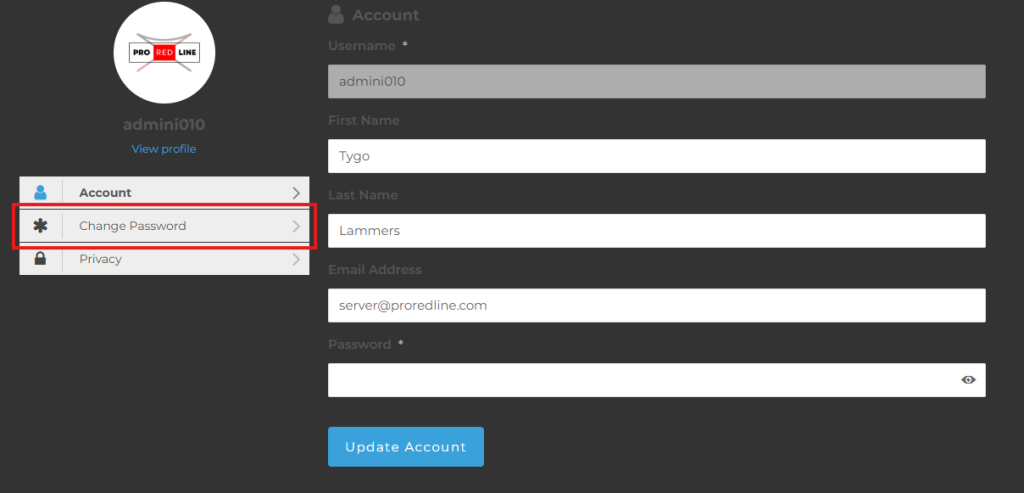Click the grayed Username field admini010

tap(656, 82)
